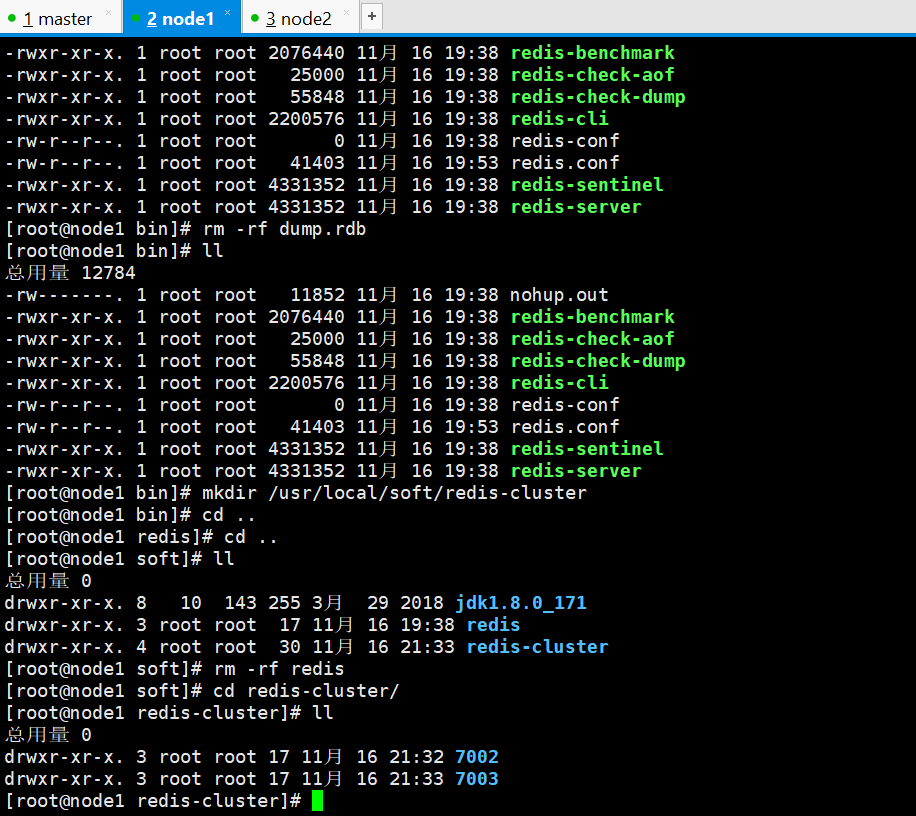This screenshot has height=816, width=916.
Task: Click the 'cd redis-cluster/' command line
Action: 202,691
